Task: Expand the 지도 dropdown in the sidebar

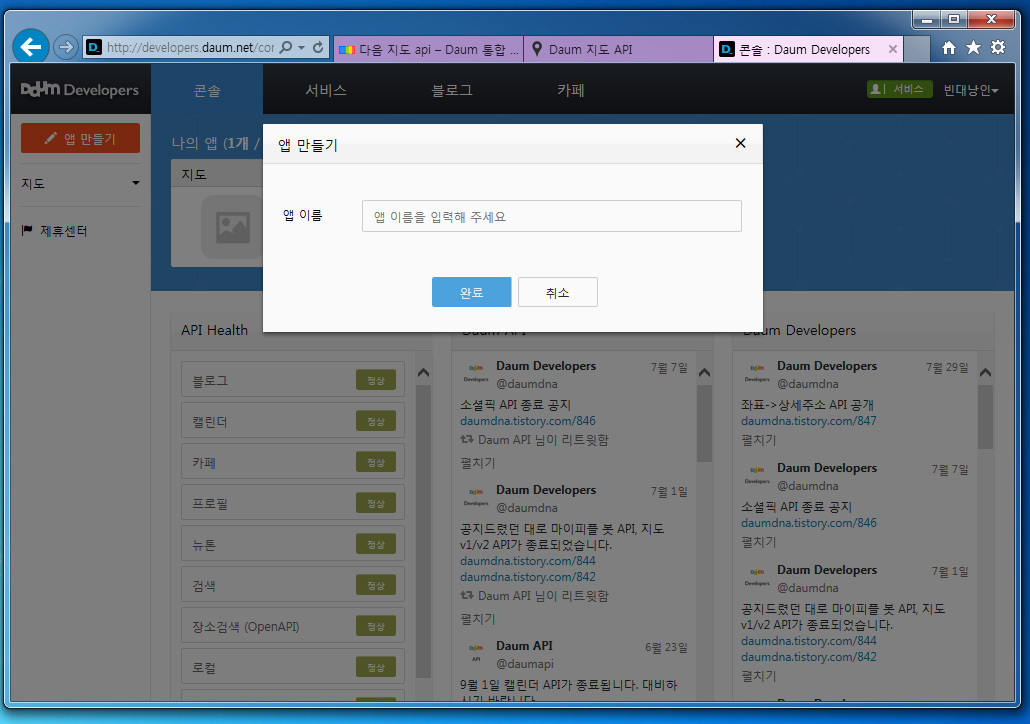Action: [x=80, y=183]
